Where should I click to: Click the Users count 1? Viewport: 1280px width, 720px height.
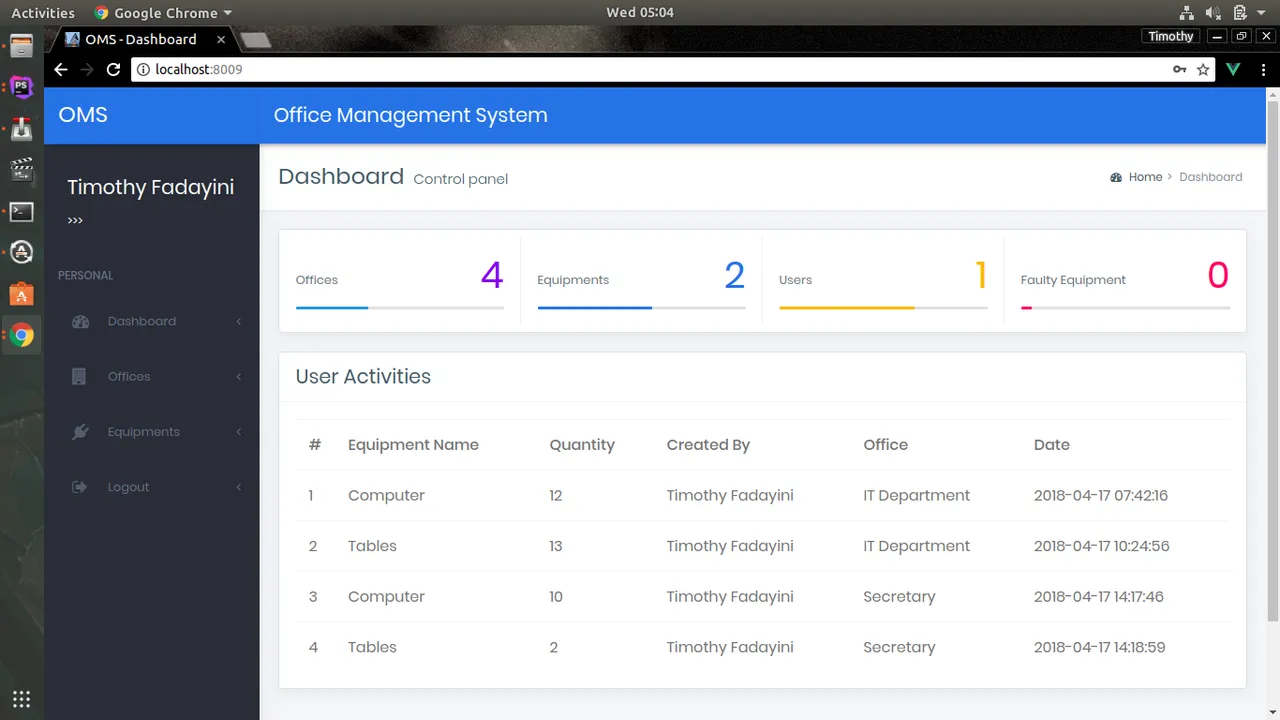click(981, 275)
